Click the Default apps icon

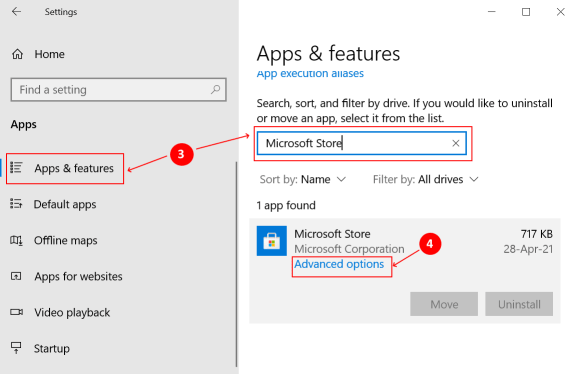[16, 204]
